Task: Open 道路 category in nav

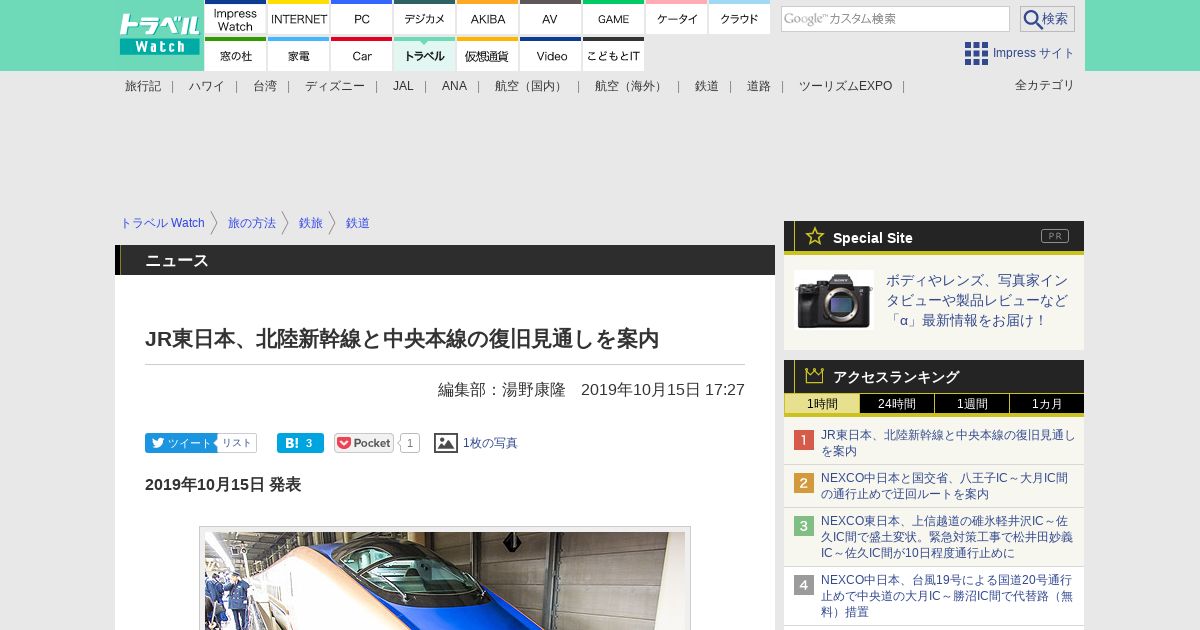Action: (759, 86)
